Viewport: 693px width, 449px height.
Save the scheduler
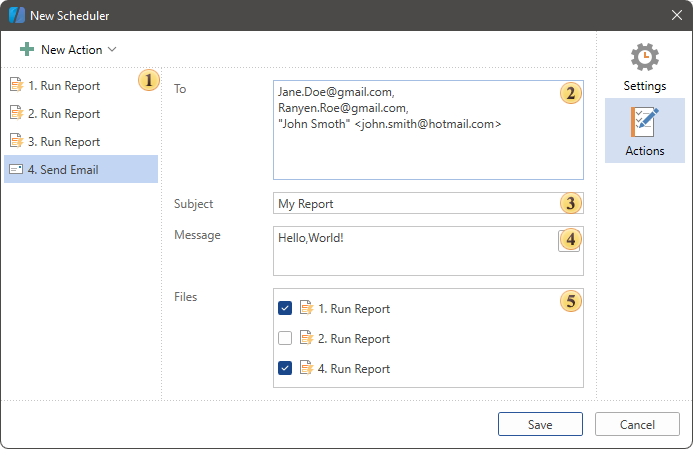coord(540,425)
